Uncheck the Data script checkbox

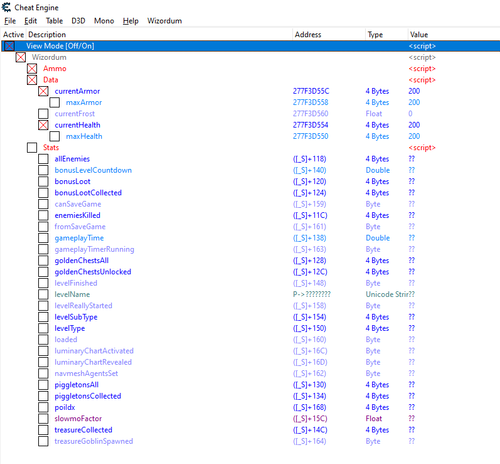click(x=32, y=80)
